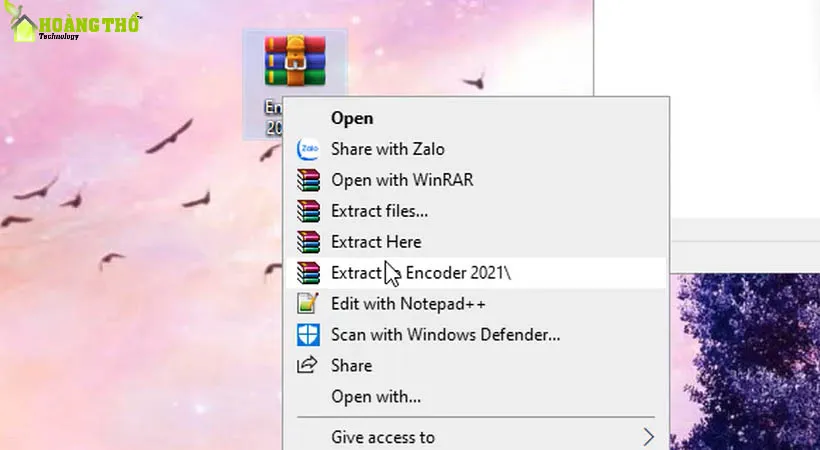Image resolution: width=820 pixels, height=450 pixels.
Task: Click the WinRAR icon beside Open with WinRAR
Action: pyautogui.click(x=309, y=180)
